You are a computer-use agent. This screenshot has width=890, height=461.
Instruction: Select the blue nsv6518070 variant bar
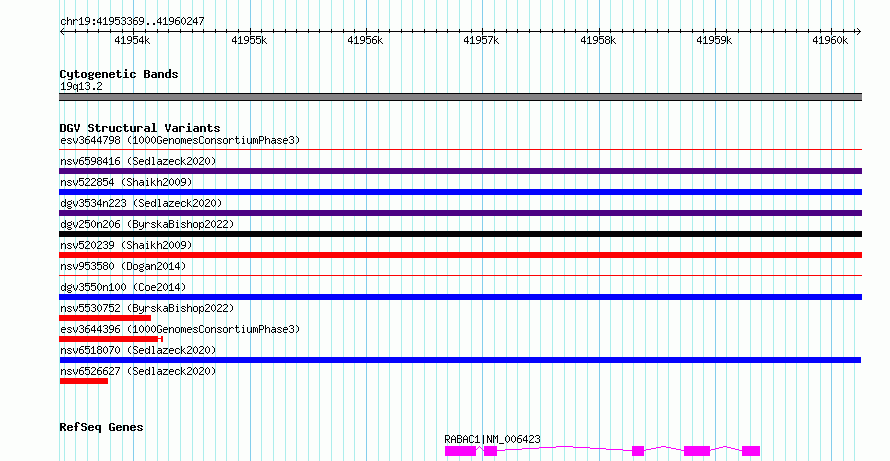[460, 360]
